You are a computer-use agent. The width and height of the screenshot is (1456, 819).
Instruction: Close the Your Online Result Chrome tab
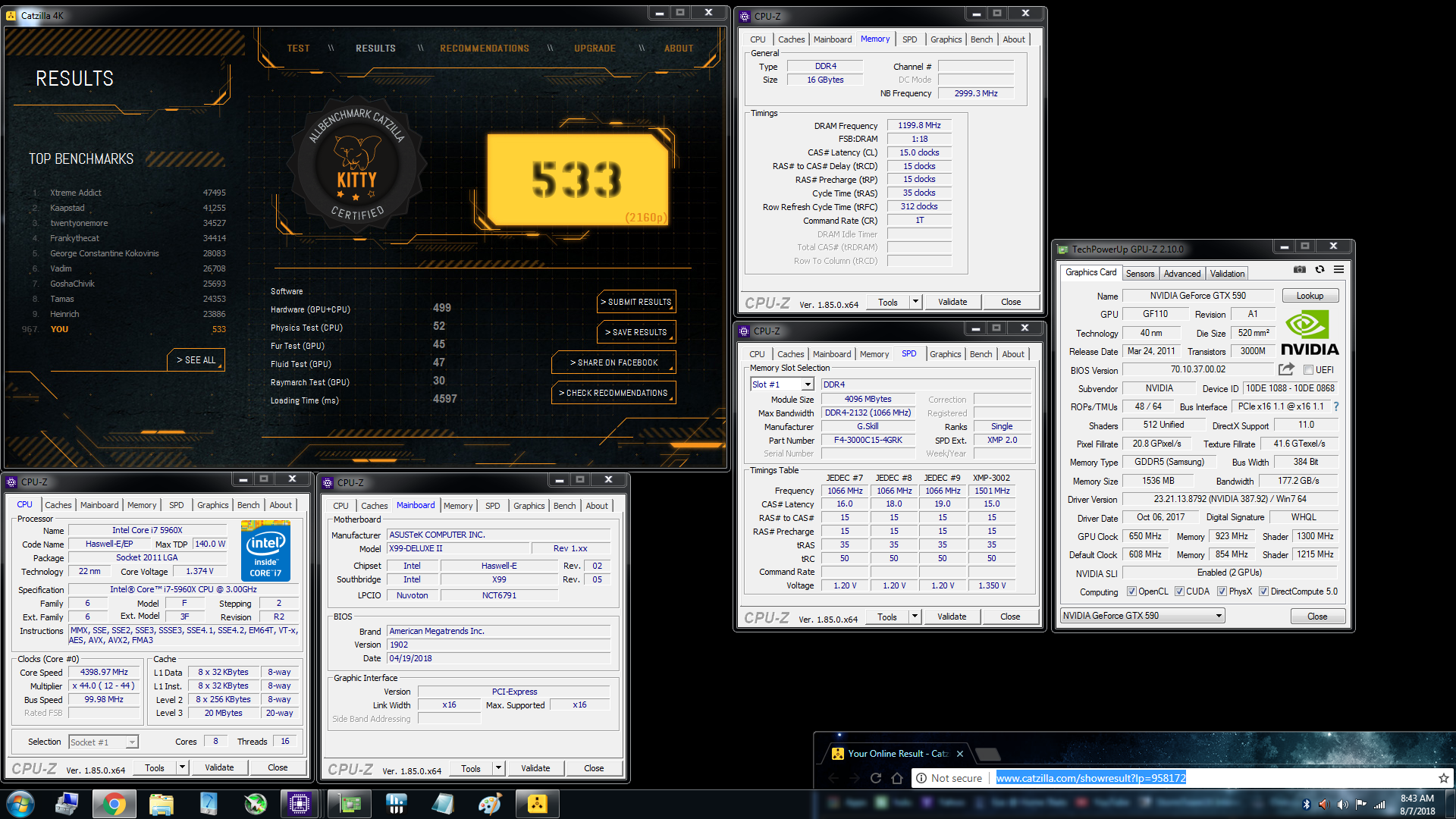pos(960,754)
